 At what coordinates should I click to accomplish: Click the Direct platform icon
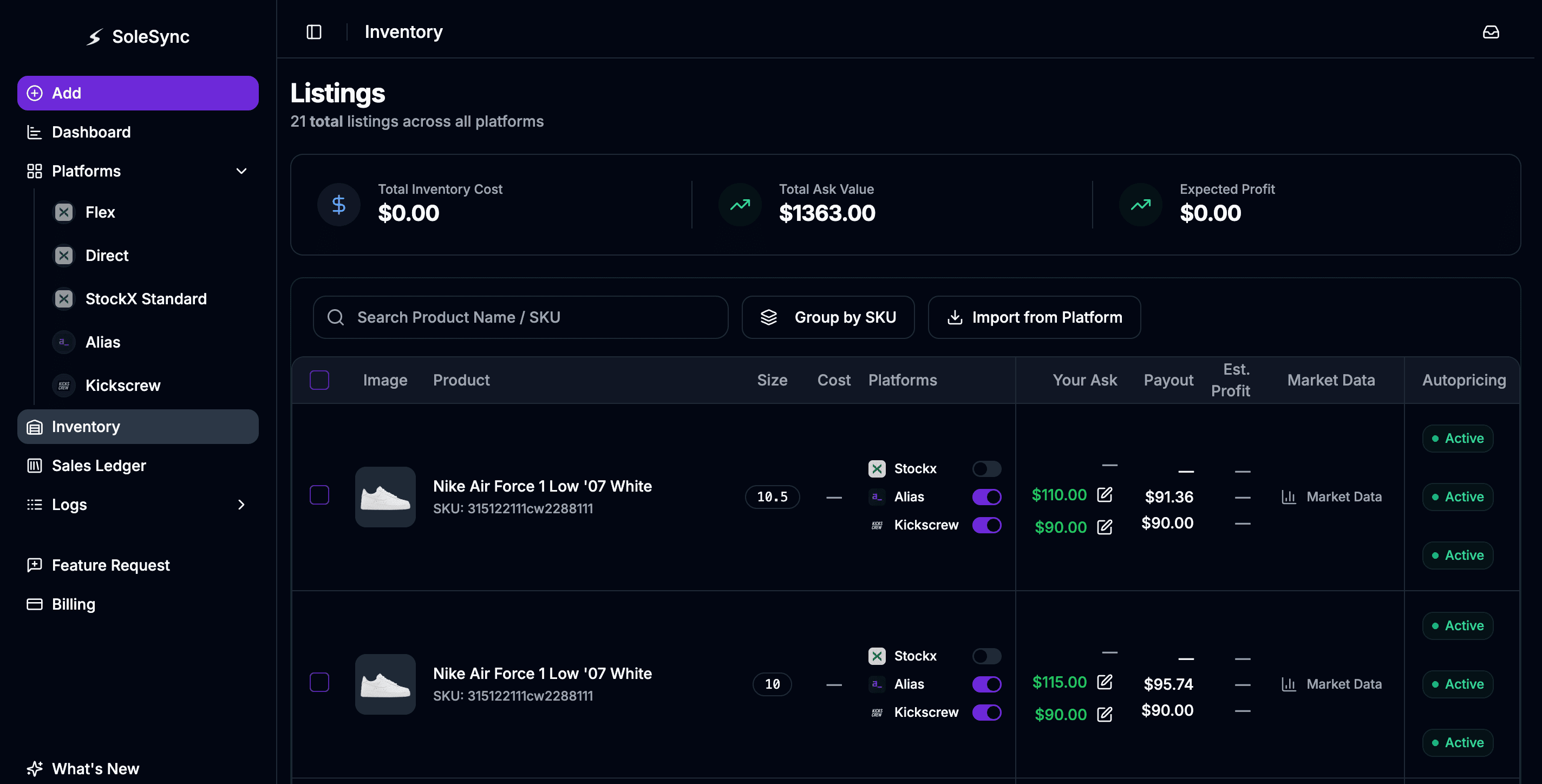64,256
